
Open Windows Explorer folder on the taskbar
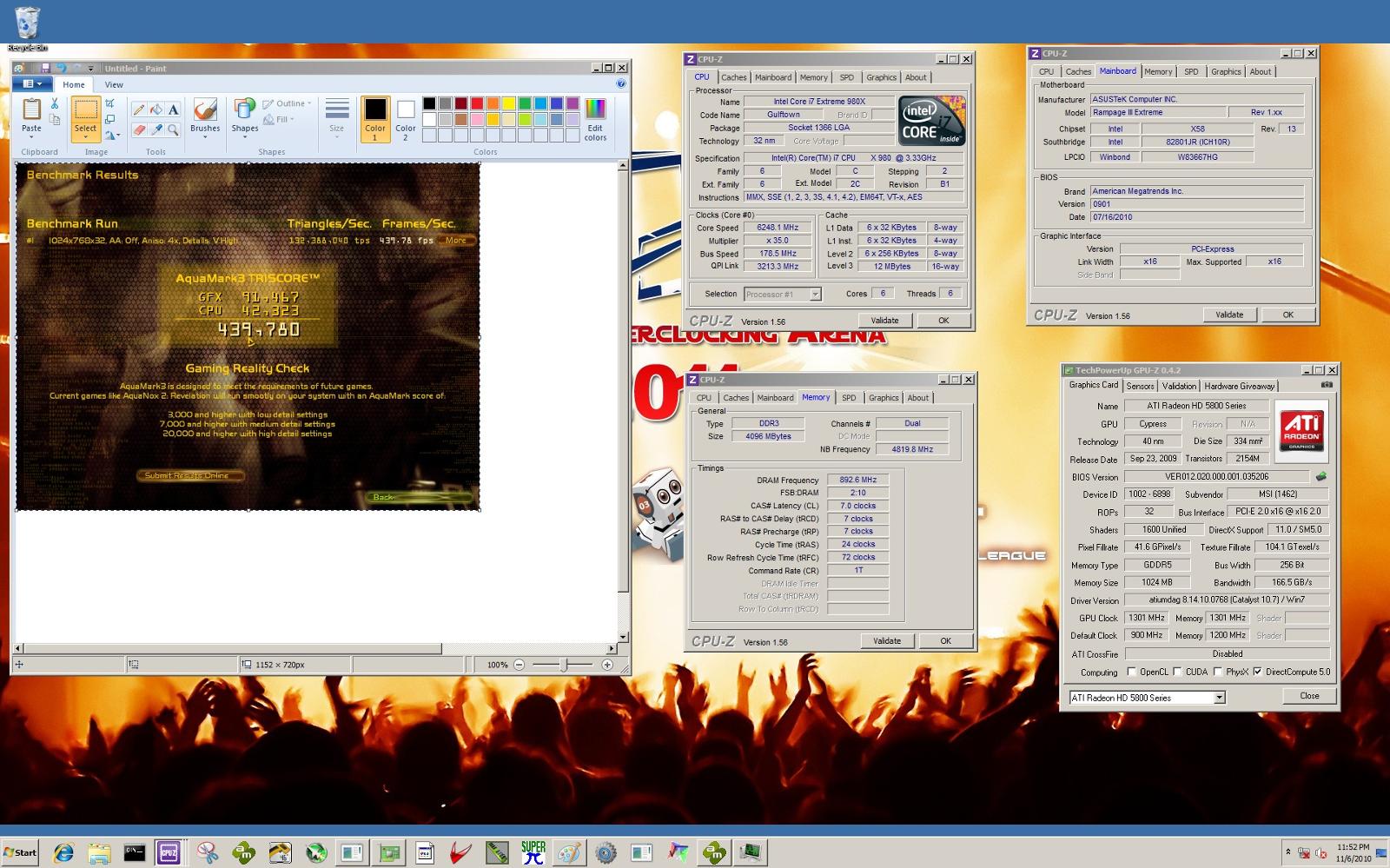point(99,852)
